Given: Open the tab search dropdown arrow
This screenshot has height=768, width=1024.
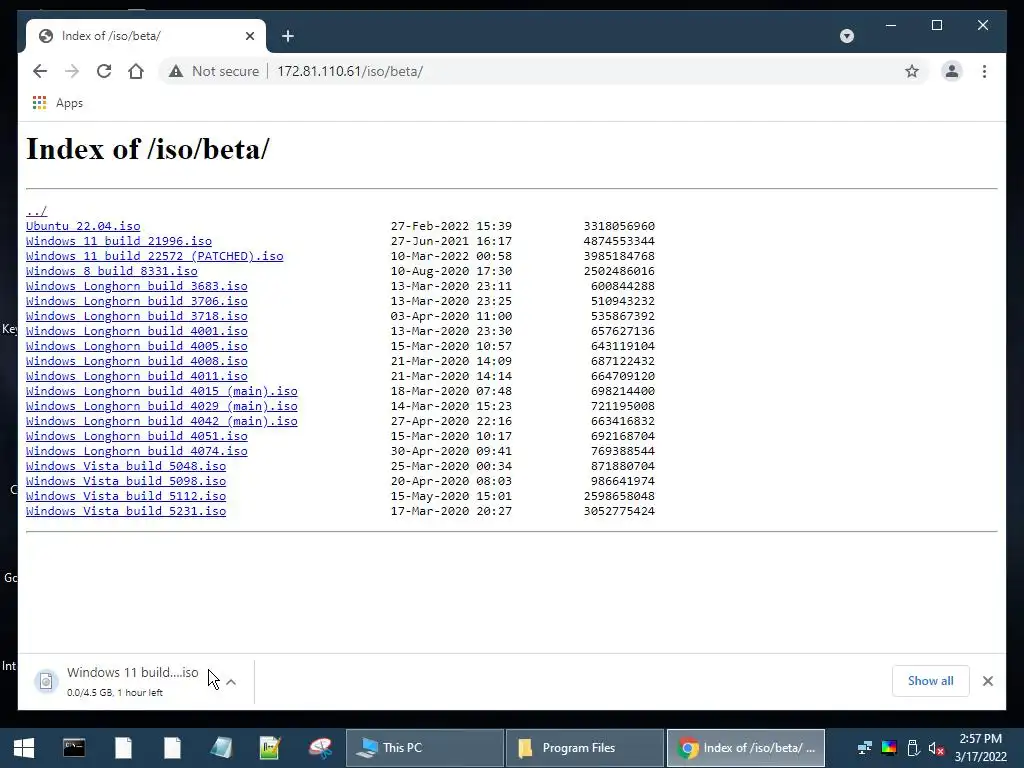Looking at the screenshot, I should point(847,36).
